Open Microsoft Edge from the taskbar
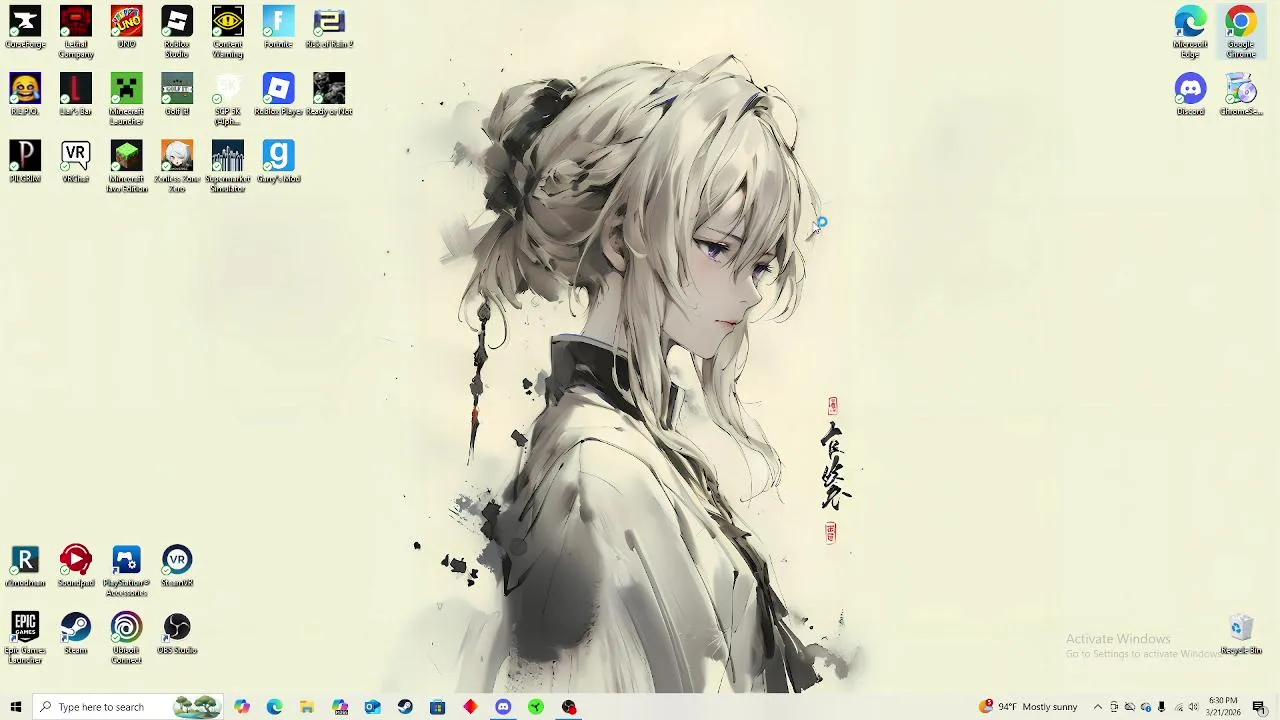1280x720 pixels. [x=275, y=707]
